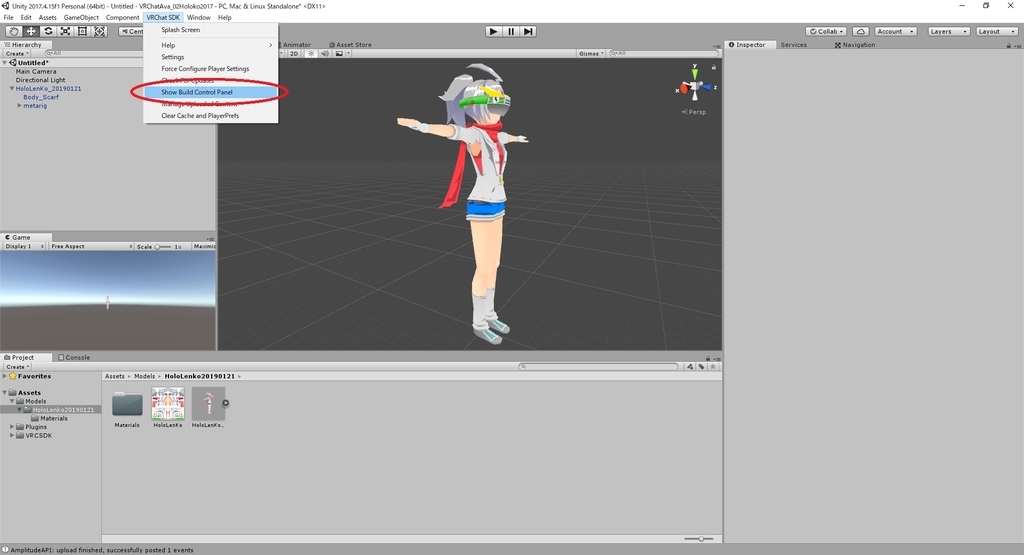Toggle 2D view mode in Scene
The height and width of the screenshot is (555, 1024).
coord(294,54)
